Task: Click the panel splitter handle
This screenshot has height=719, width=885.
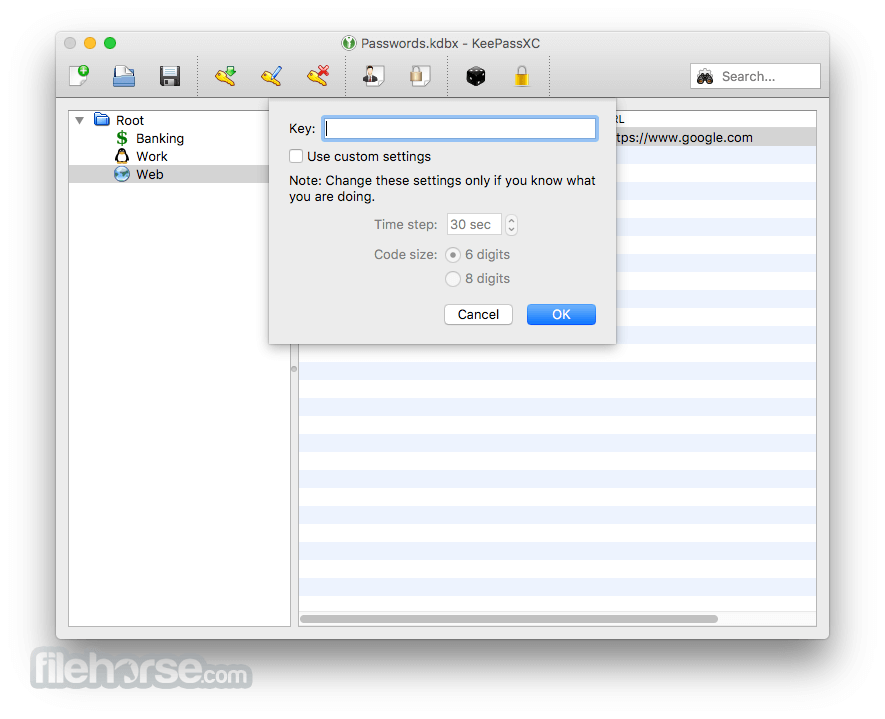Action: 294,369
